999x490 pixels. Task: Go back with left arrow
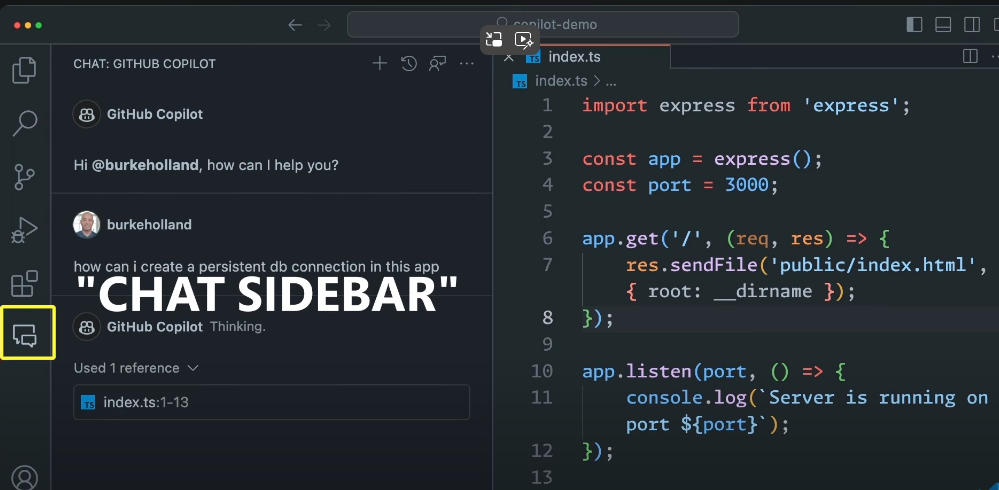(x=295, y=25)
